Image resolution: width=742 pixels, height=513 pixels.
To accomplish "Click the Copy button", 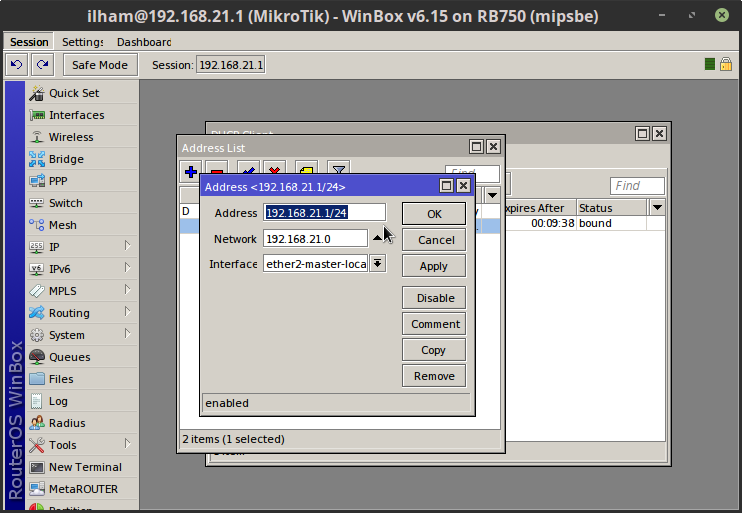I will tap(434, 350).
